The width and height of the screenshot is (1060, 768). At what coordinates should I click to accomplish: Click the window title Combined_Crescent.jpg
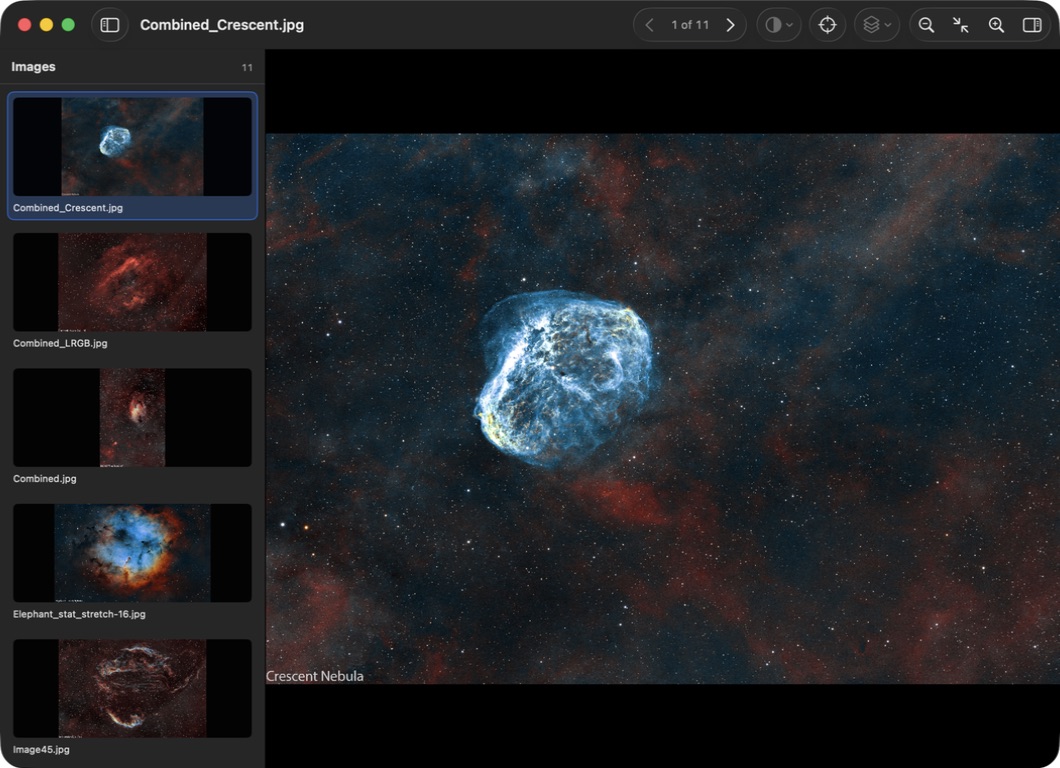point(222,25)
